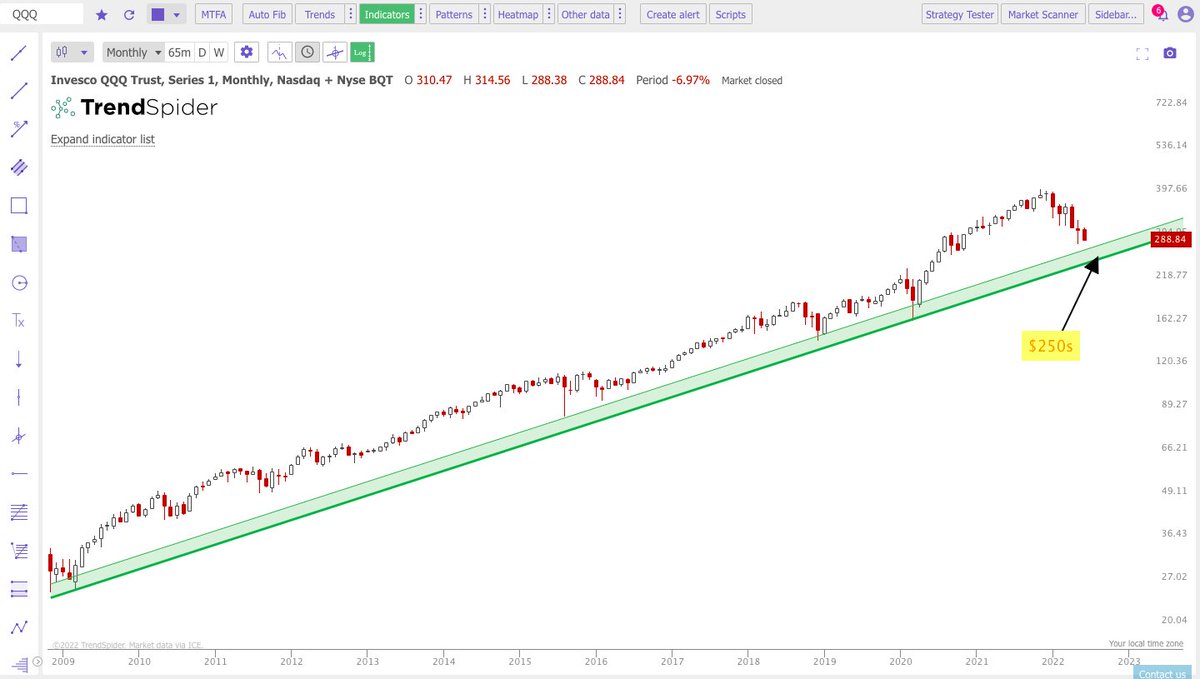
Task: Open Scripts button
Action: coord(731,15)
